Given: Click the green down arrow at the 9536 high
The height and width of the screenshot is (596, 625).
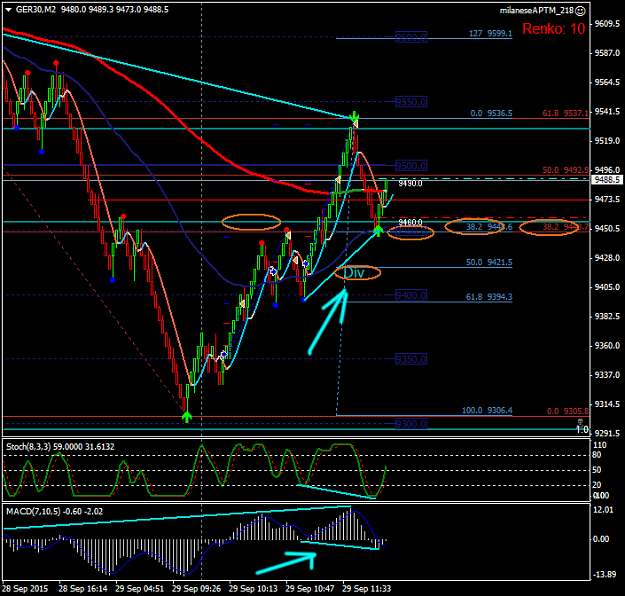Looking at the screenshot, I should [354, 117].
